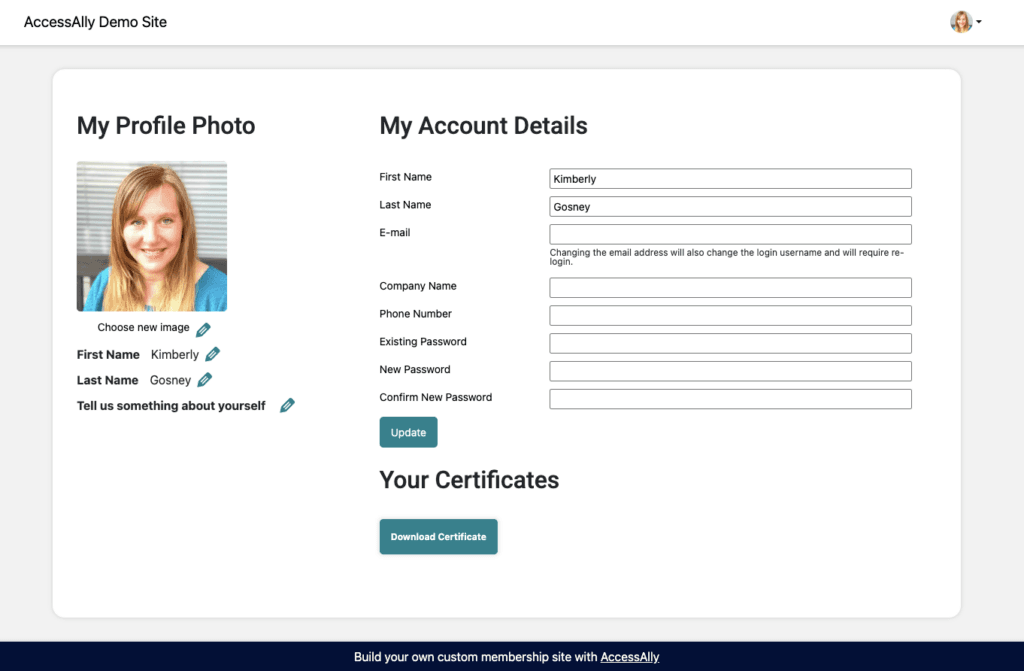Click pencil icon next to Choose new image
1024x671 pixels.
(x=203, y=329)
